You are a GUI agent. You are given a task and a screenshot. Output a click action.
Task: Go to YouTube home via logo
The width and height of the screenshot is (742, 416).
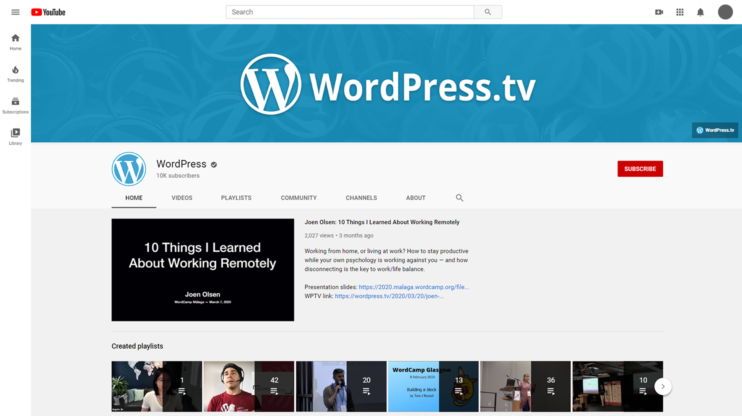pyautogui.click(x=48, y=12)
